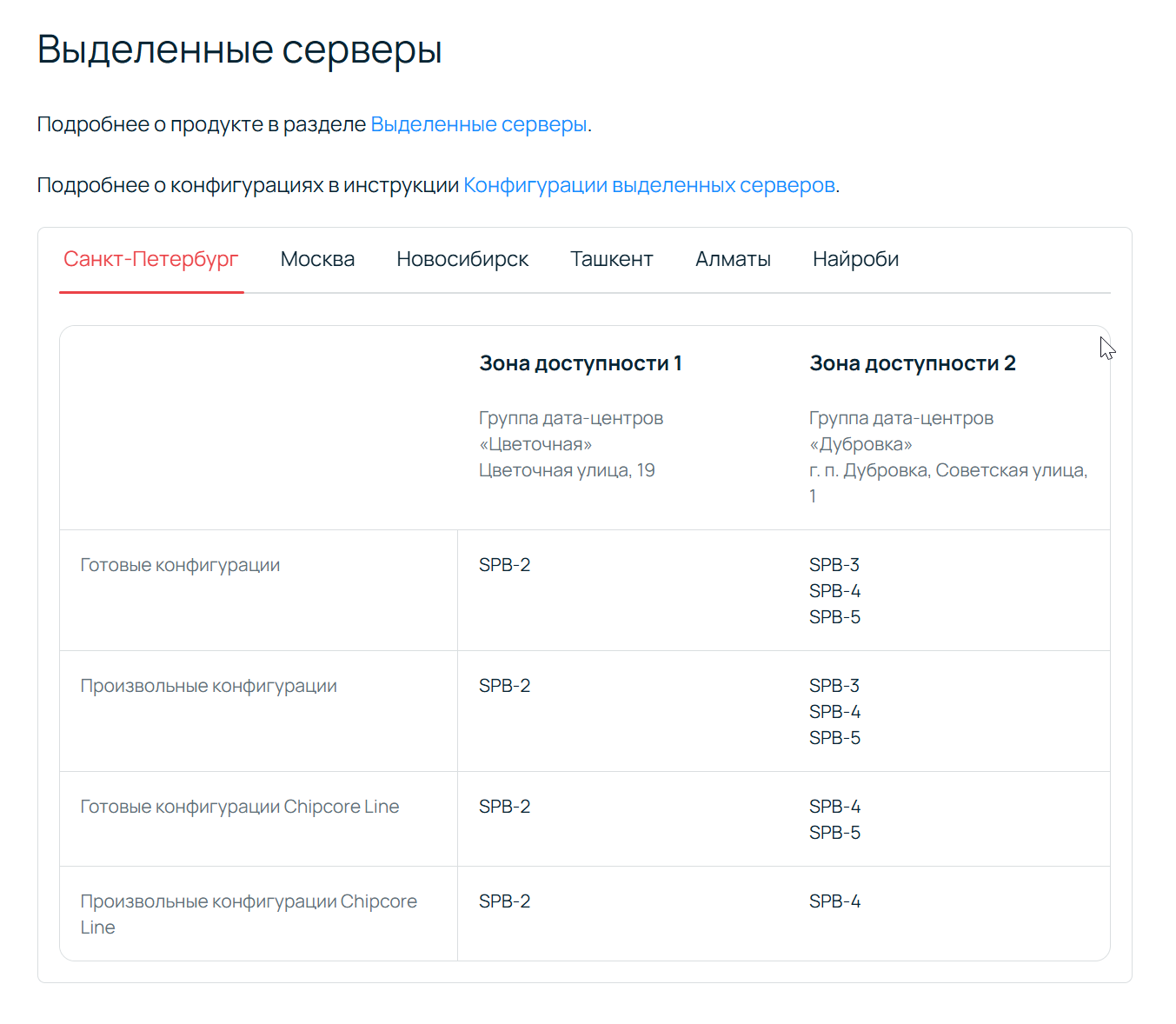Click the Зона доступности 2 header
Viewport: 1176px width, 1024px height.
(x=912, y=363)
